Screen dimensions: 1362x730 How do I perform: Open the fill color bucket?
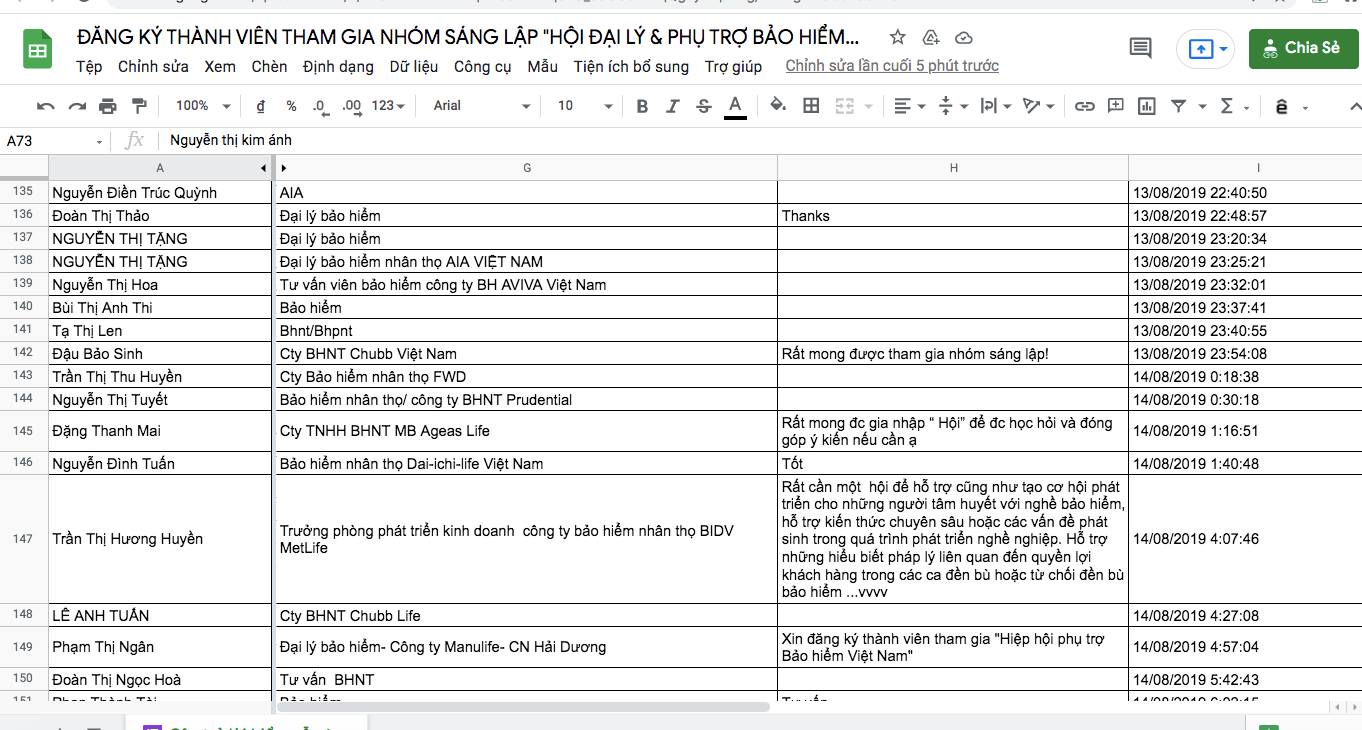778,105
